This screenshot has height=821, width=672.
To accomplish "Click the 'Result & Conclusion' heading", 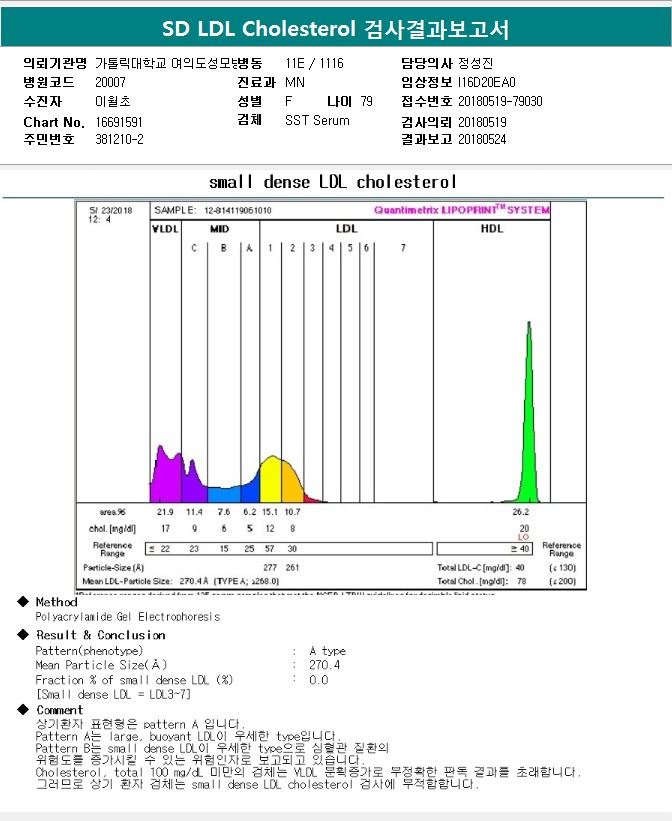I will tap(101, 635).
